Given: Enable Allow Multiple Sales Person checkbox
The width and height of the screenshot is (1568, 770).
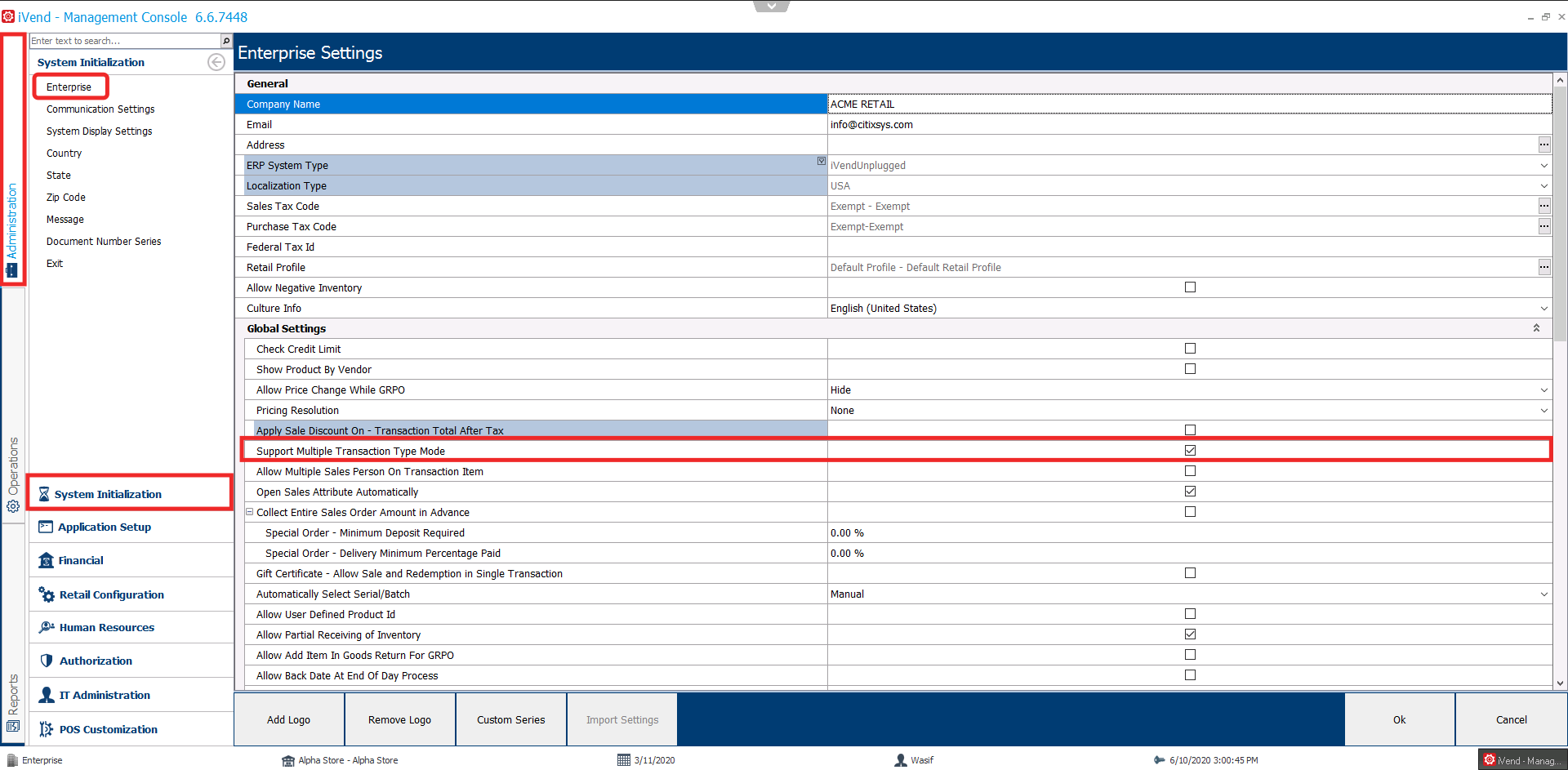Looking at the screenshot, I should tap(1190, 471).
